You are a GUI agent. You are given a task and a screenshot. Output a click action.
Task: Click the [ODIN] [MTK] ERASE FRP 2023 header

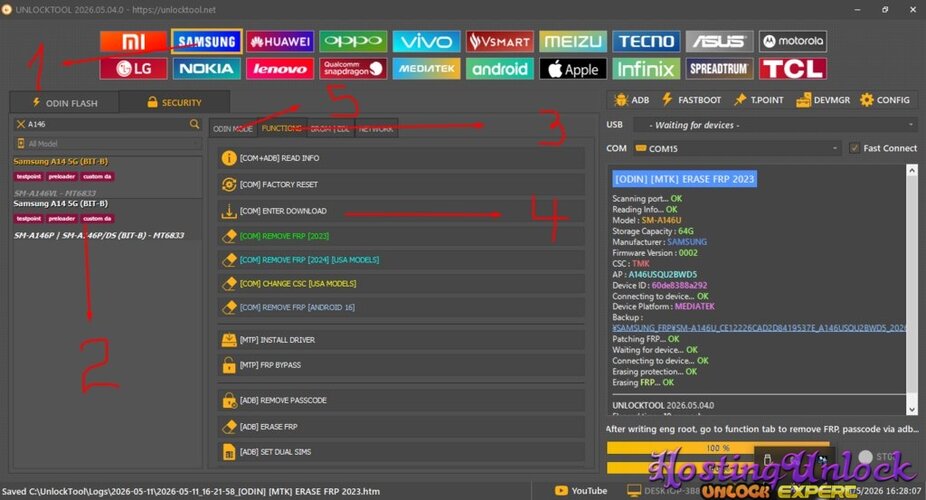click(684, 179)
